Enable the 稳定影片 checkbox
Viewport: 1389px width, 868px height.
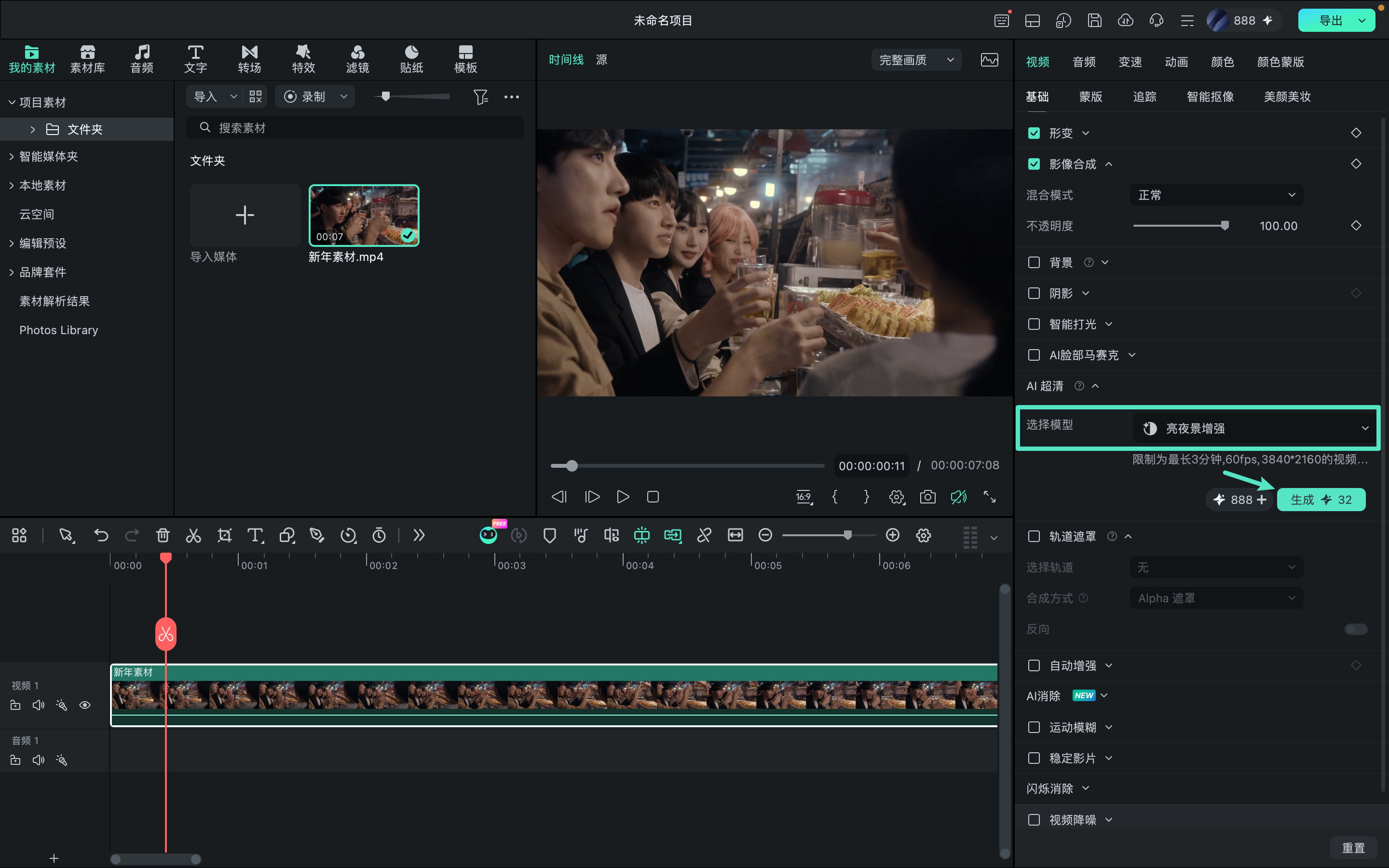click(1034, 759)
